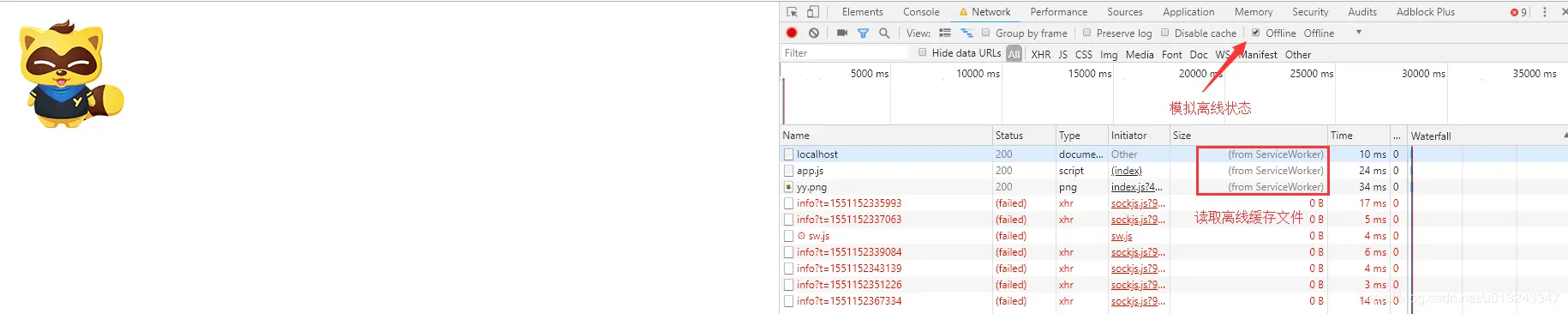
Task: Sort by the Status column header
Action: point(1023,136)
